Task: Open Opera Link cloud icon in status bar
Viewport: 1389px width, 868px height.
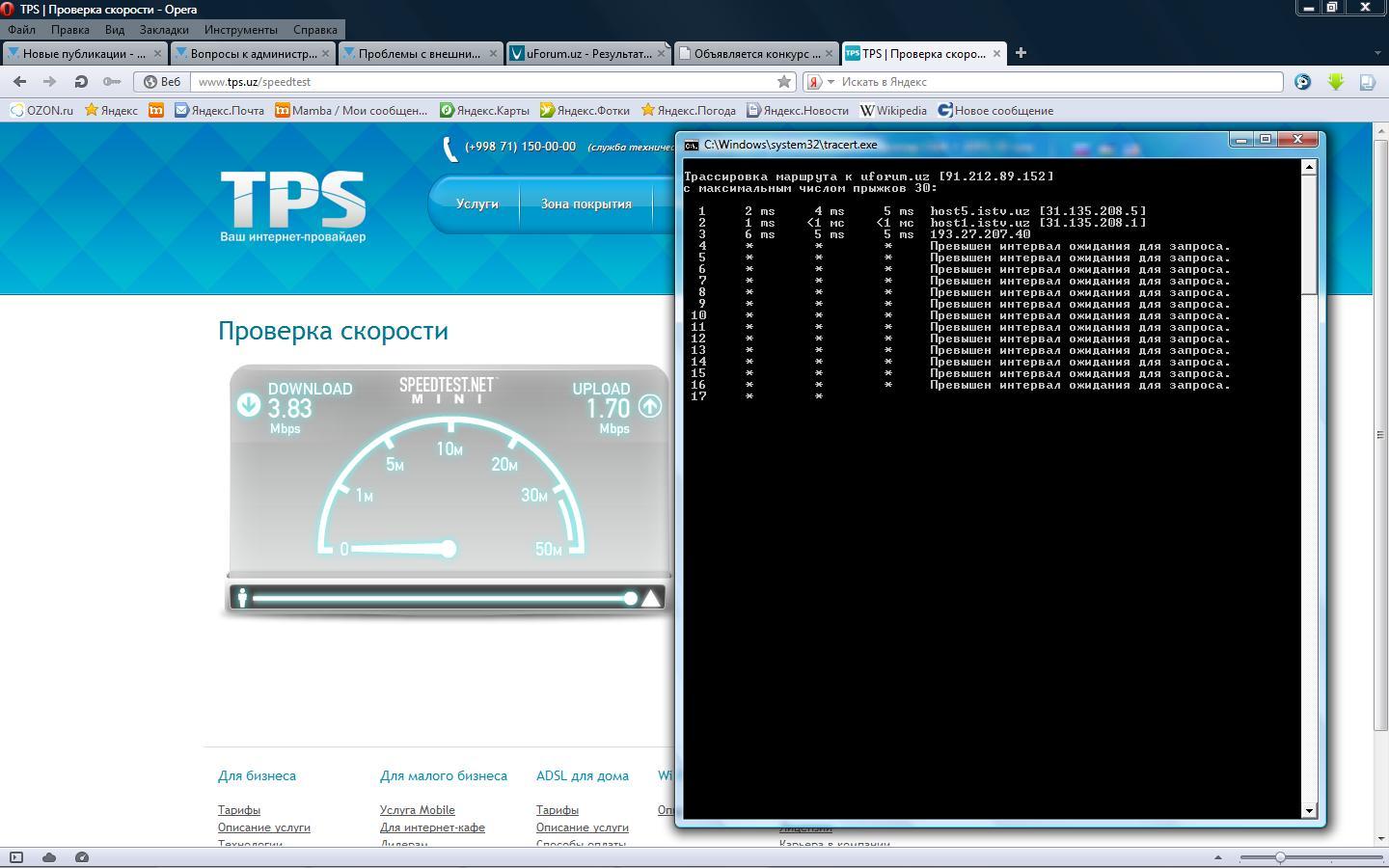Action: tap(49, 857)
